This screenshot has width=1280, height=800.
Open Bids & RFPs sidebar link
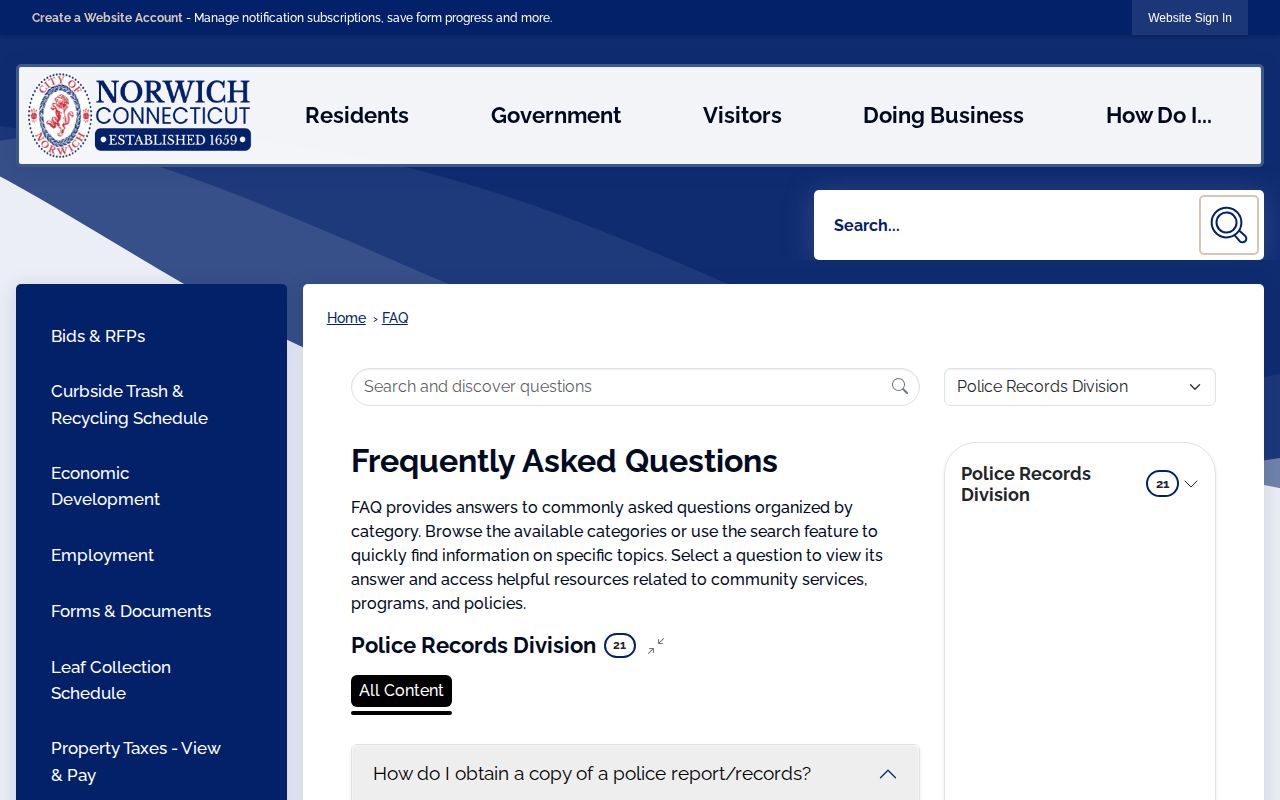[x=98, y=336]
